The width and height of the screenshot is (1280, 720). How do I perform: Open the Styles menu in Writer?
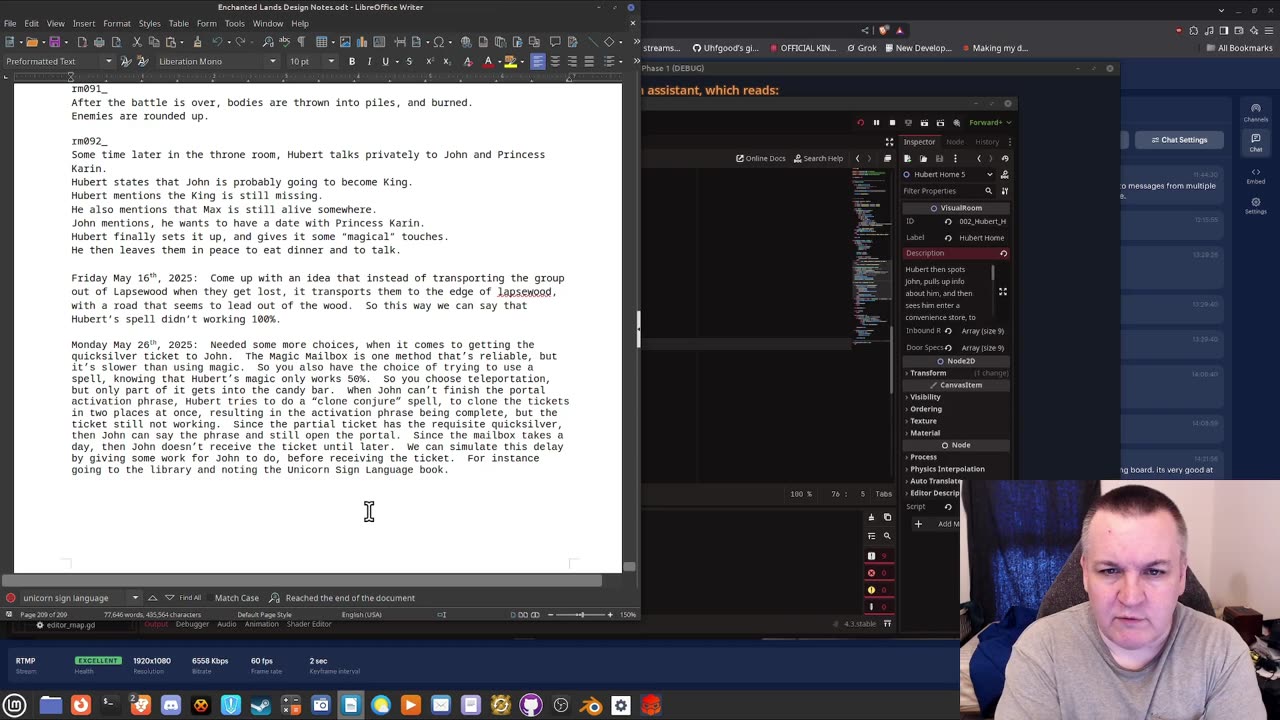149,23
